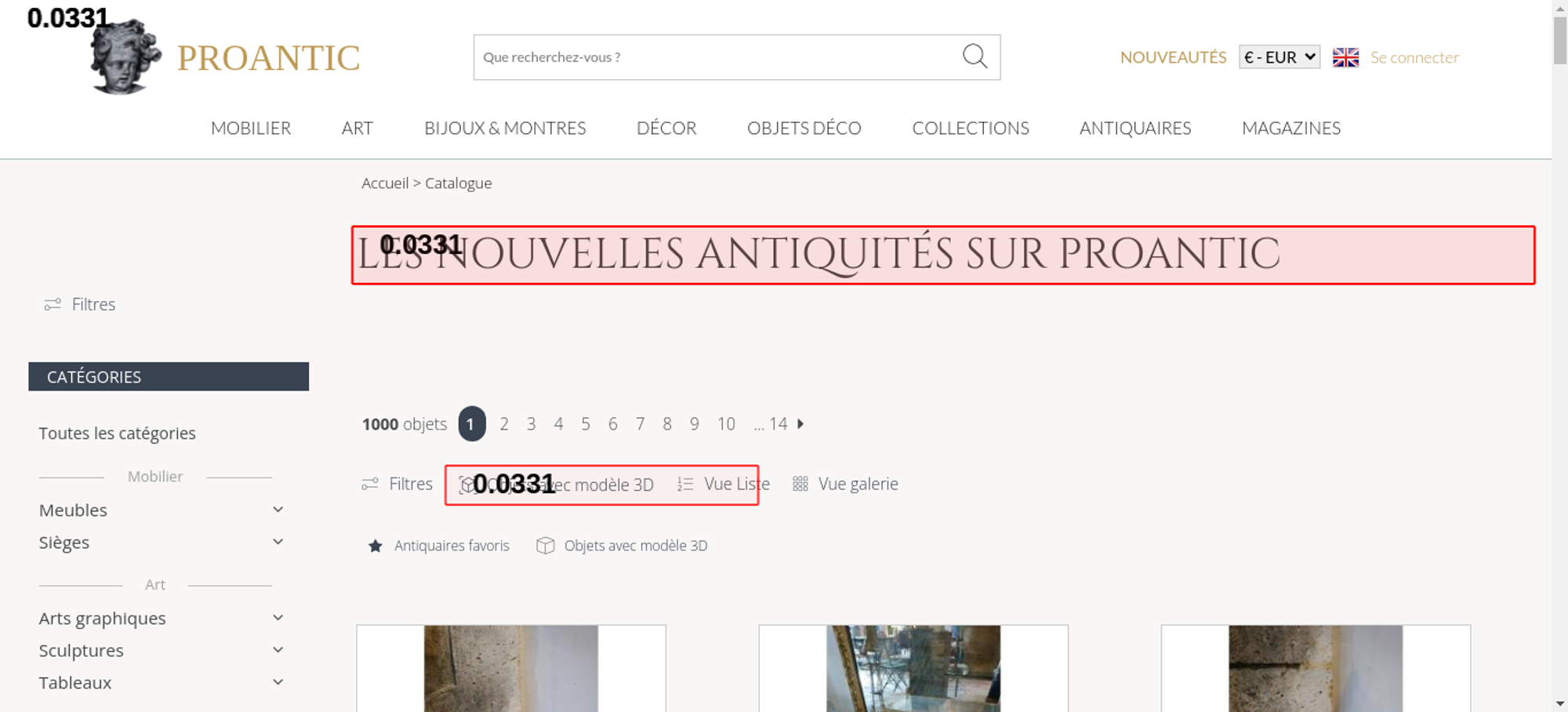Click the 3D cube icon beside Objets avec modèle 3D
The width and height of the screenshot is (1568, 712).
(x=546, y=546)
